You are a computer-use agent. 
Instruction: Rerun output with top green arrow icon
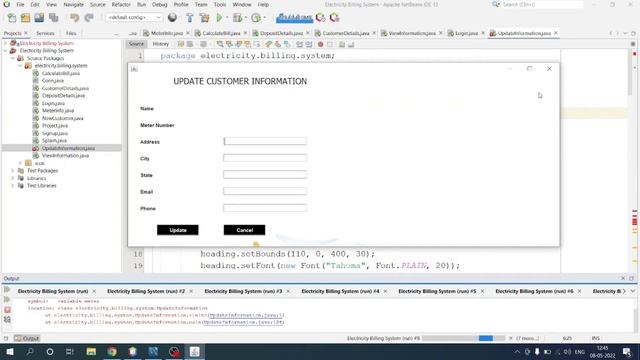click(x=7, y=290)
